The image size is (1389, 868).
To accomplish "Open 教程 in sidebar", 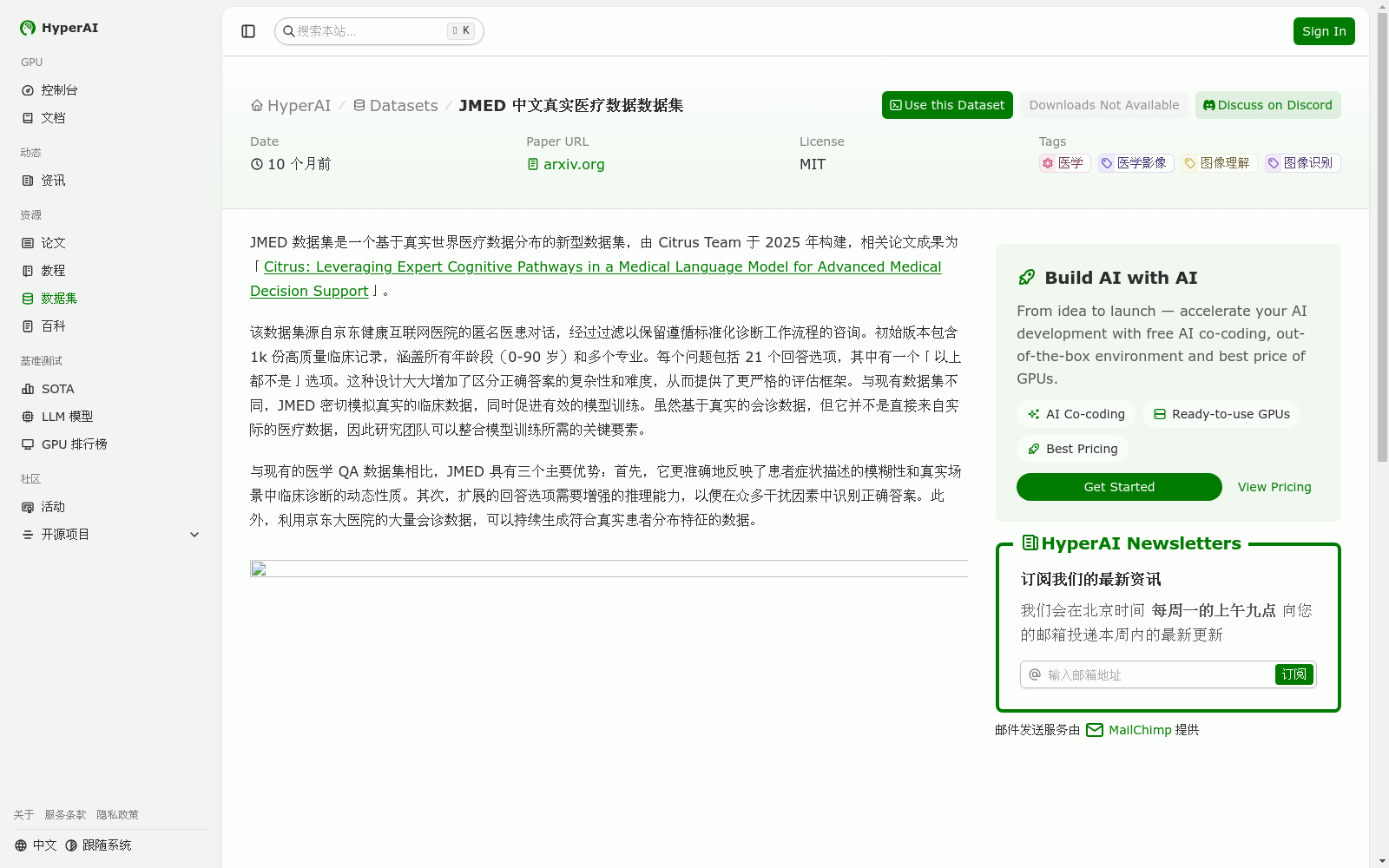I will pyautogui.click(x=111, y=271).
